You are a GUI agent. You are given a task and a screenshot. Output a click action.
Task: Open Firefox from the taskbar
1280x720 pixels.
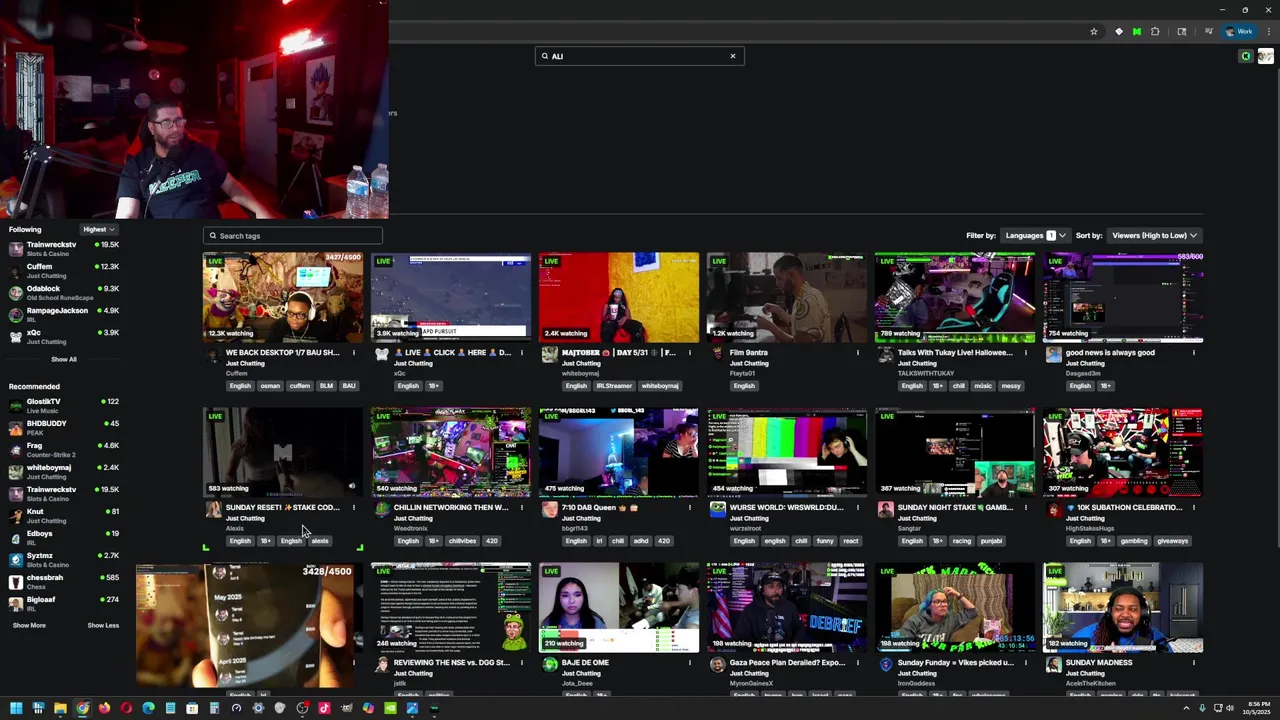(104, 708)
